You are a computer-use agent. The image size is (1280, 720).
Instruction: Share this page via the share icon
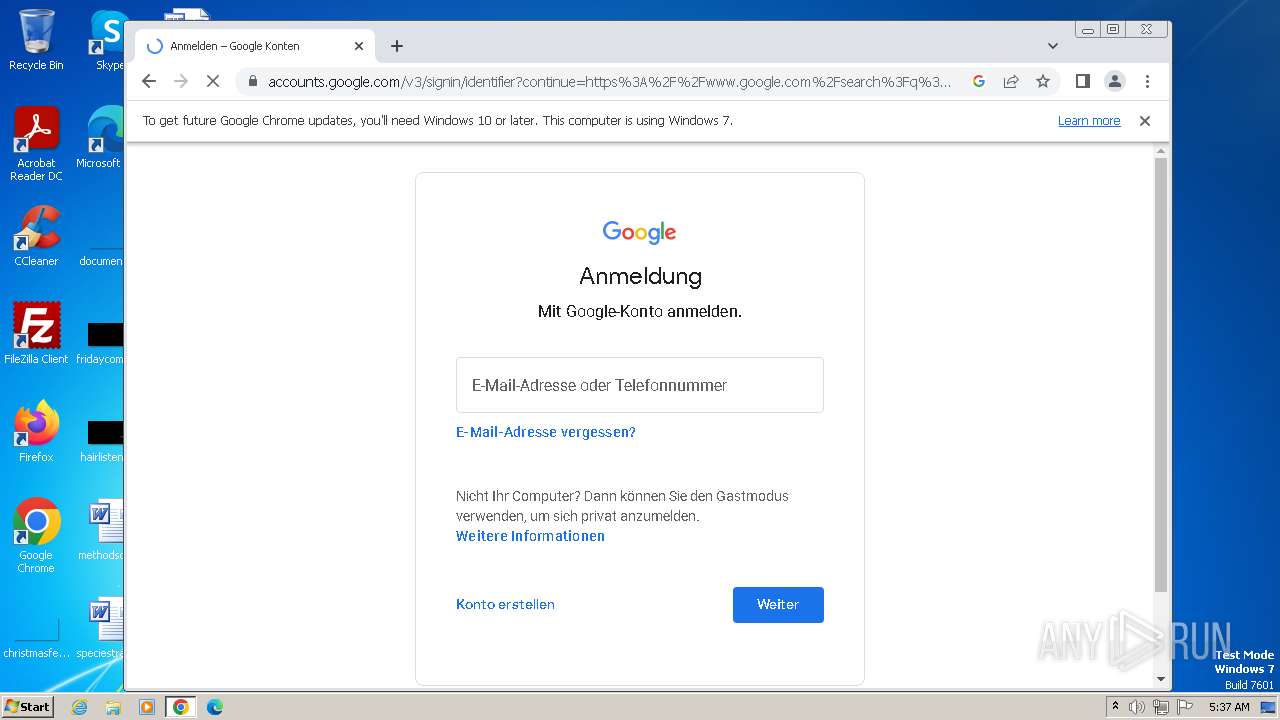pyautogui.click(x=1011, y=81)
